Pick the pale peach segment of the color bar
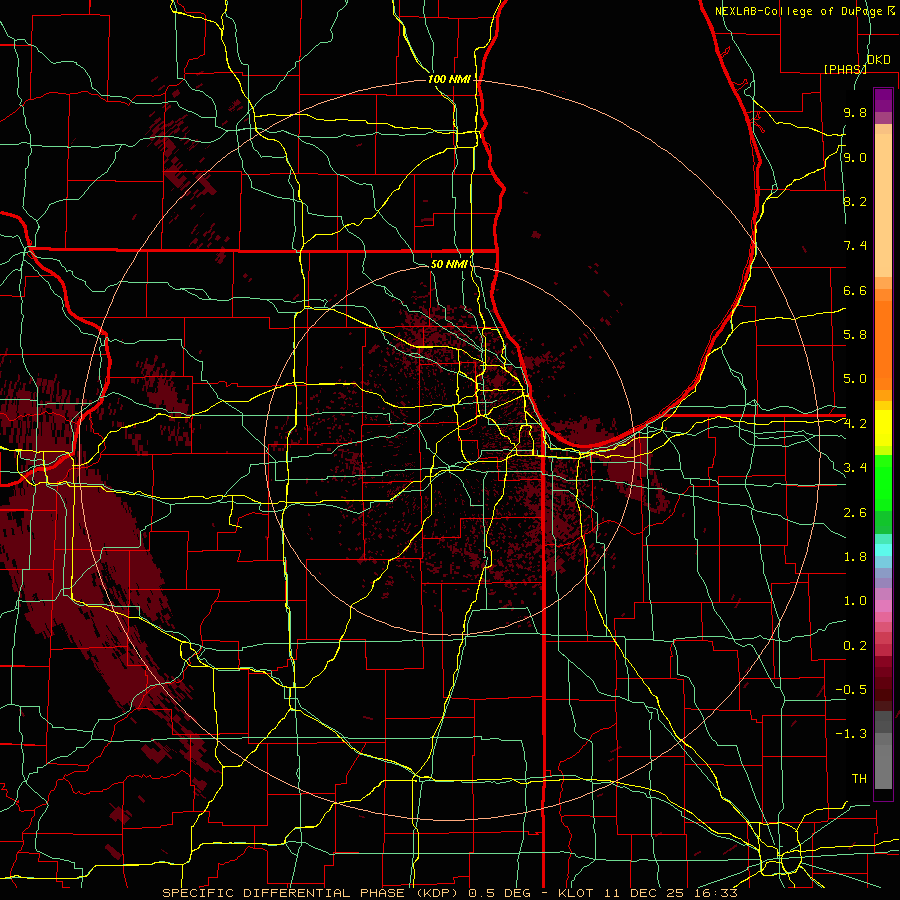 pyautogui.click(x=883, y=205)
